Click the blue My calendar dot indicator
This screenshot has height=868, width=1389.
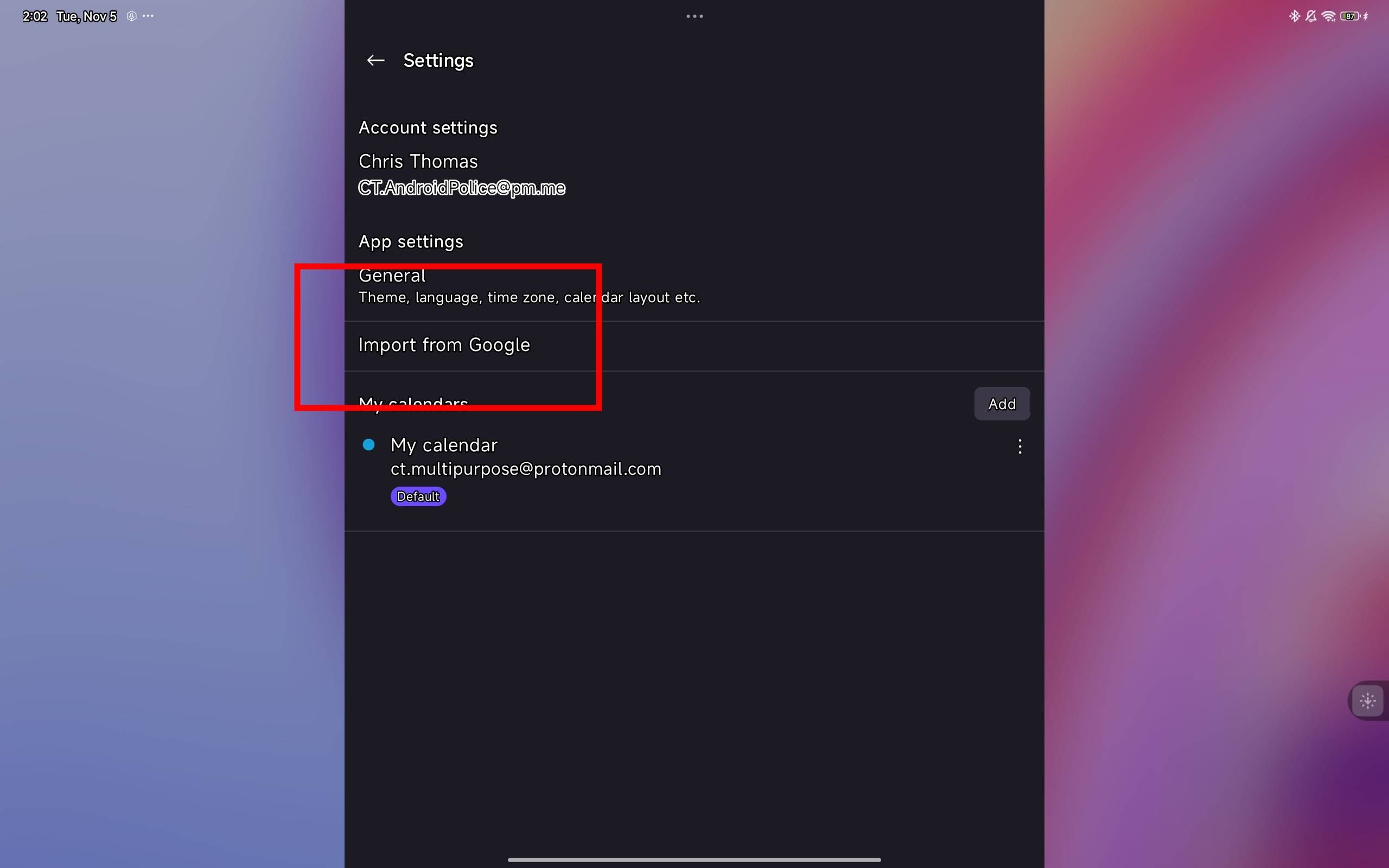[369, 444]
